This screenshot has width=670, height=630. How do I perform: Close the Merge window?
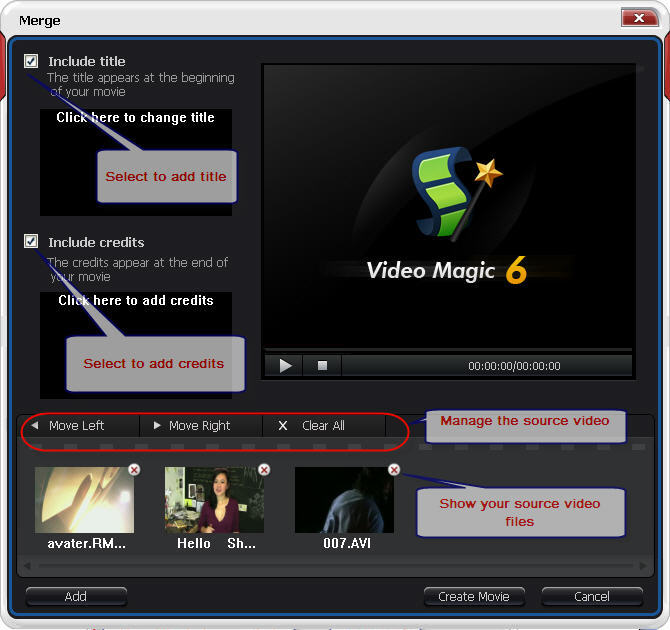tap(639, 18)
